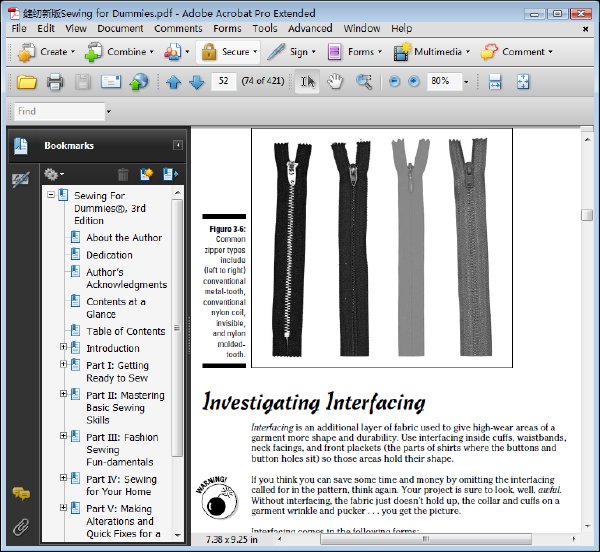Open the bookmarks Options gear dropdown
Viewport: 600px width, 552px height.
54,174
